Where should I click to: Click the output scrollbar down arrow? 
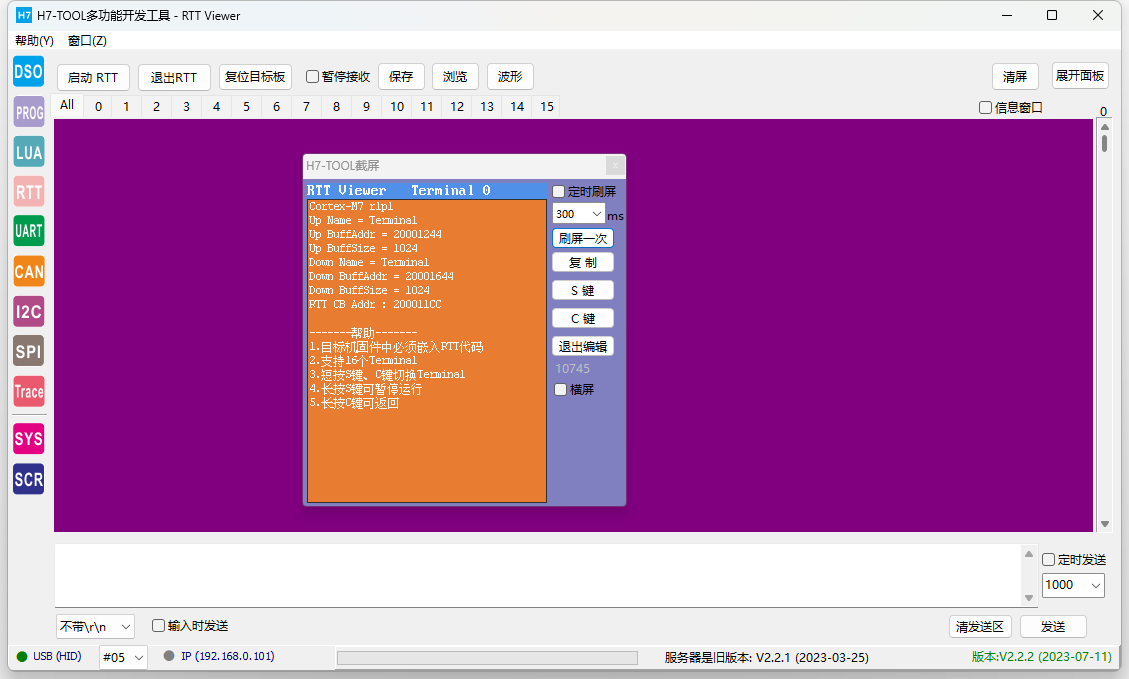click(1105, 525)
